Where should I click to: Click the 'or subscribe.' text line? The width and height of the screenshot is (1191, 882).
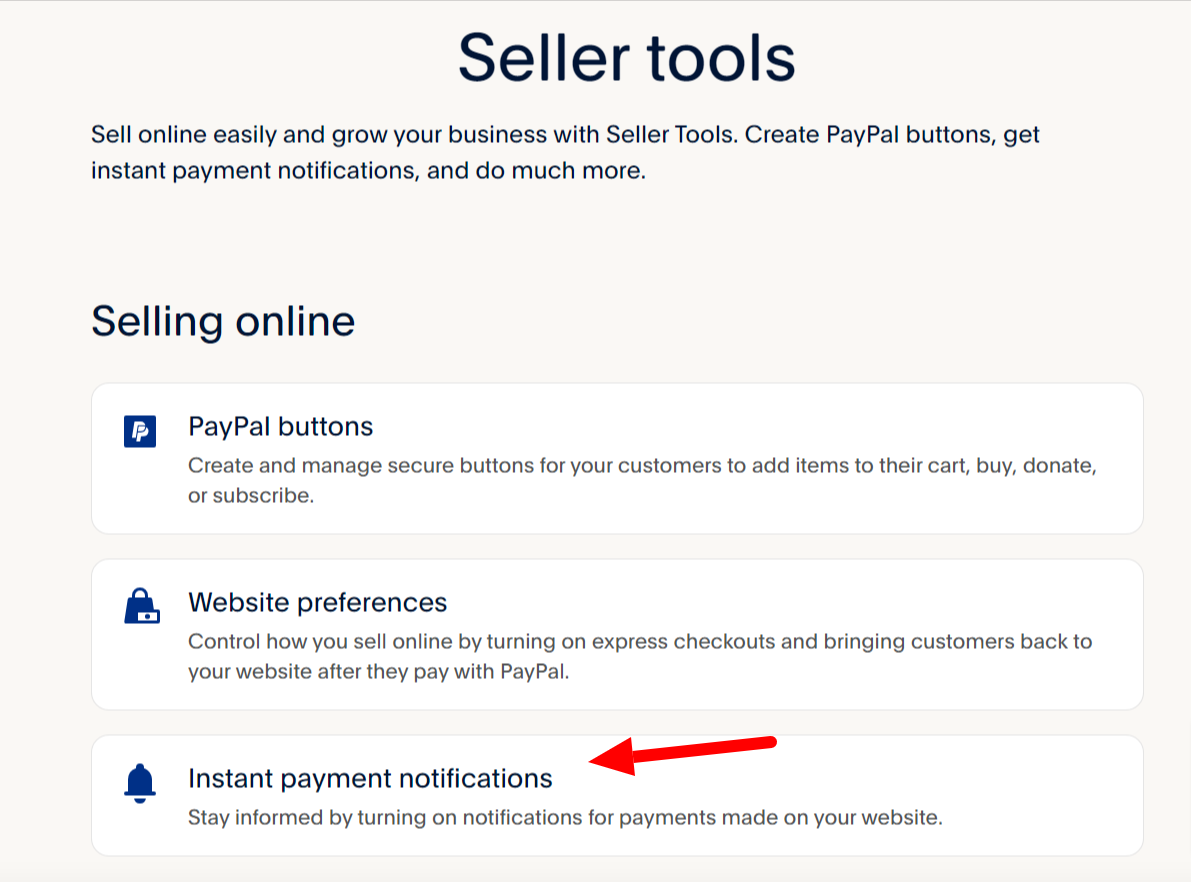(251, 495)
